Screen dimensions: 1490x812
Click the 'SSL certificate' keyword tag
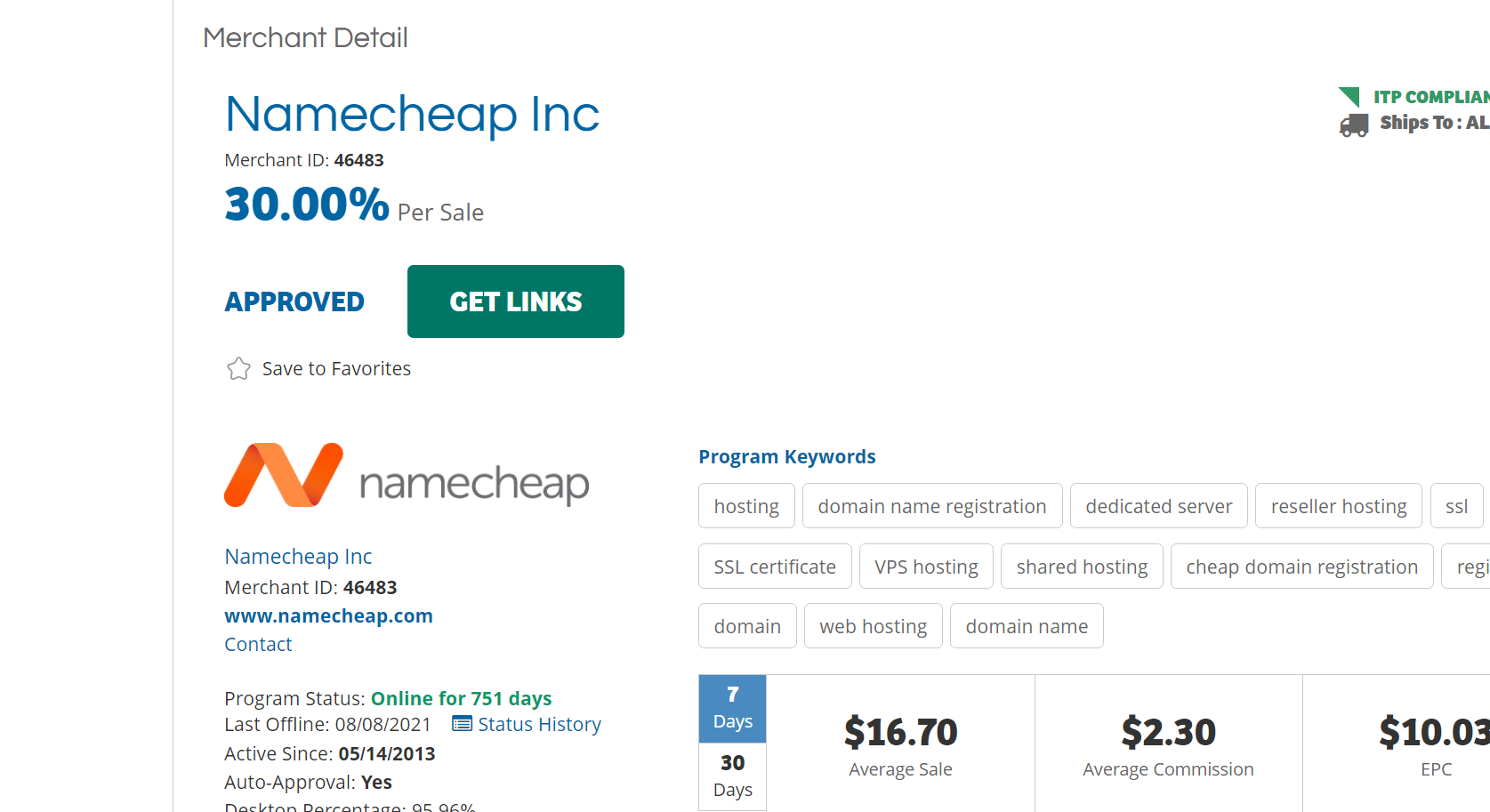pos(774,567)
